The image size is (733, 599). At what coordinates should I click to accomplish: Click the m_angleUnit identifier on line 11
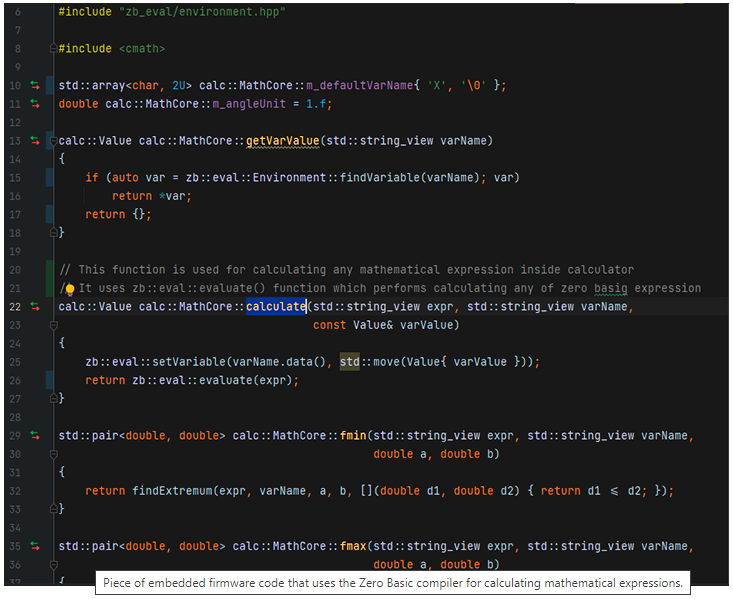[249, 104]
